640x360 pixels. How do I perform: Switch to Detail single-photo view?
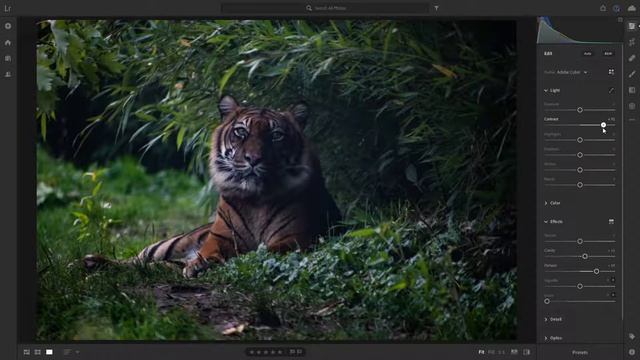pos(49,352)
